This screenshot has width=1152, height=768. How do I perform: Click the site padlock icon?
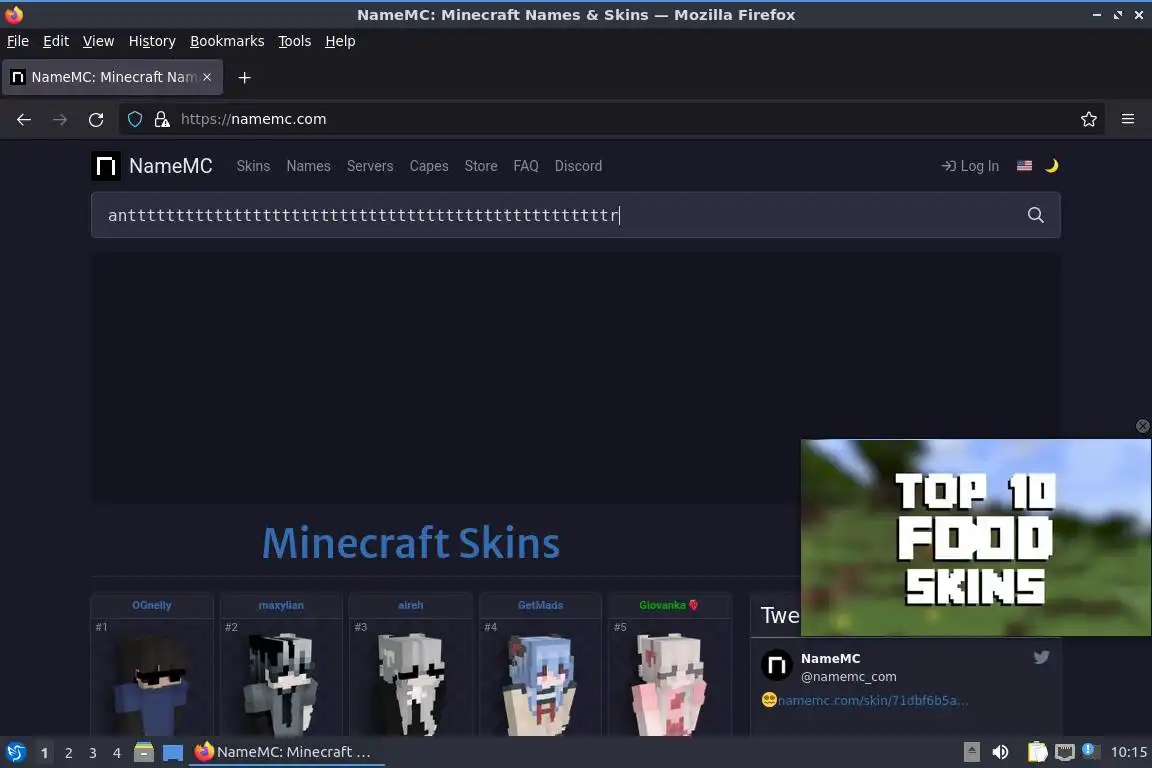[x=162, y=119]
